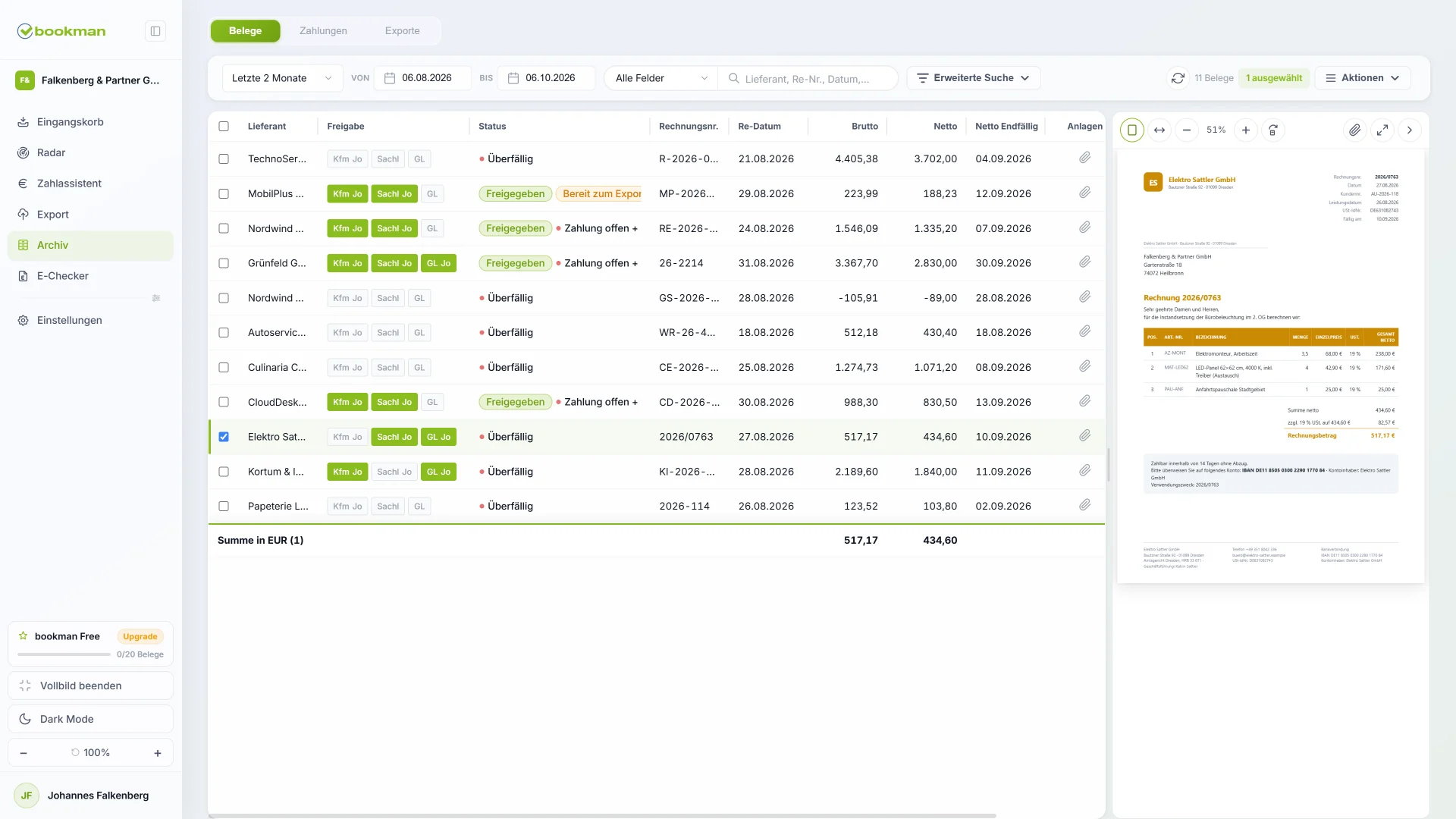Image resolution: width=1456 pixels, height=819 pixels.
Task: Open the VON date picker 06.08.2026
Action: [422, 78]
